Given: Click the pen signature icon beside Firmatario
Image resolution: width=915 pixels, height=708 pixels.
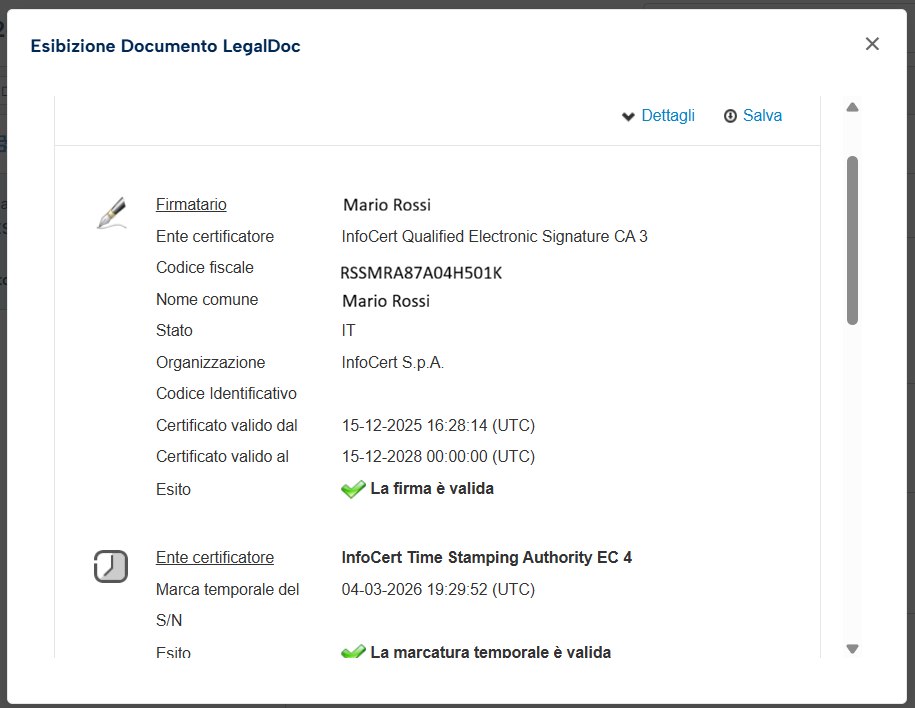Looking at the screenshot, I should point(112,213).
